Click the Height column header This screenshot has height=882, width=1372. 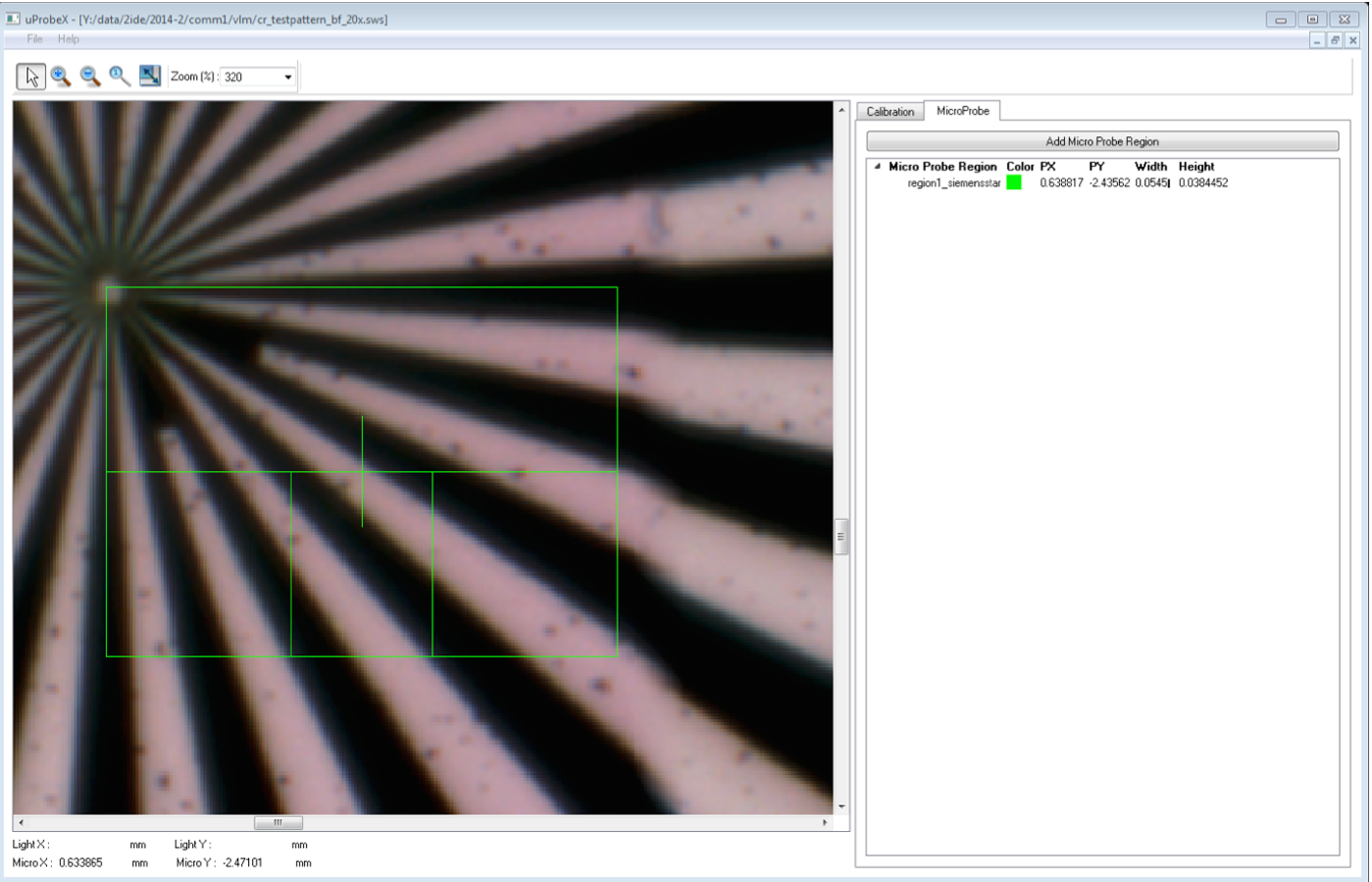1196,167
